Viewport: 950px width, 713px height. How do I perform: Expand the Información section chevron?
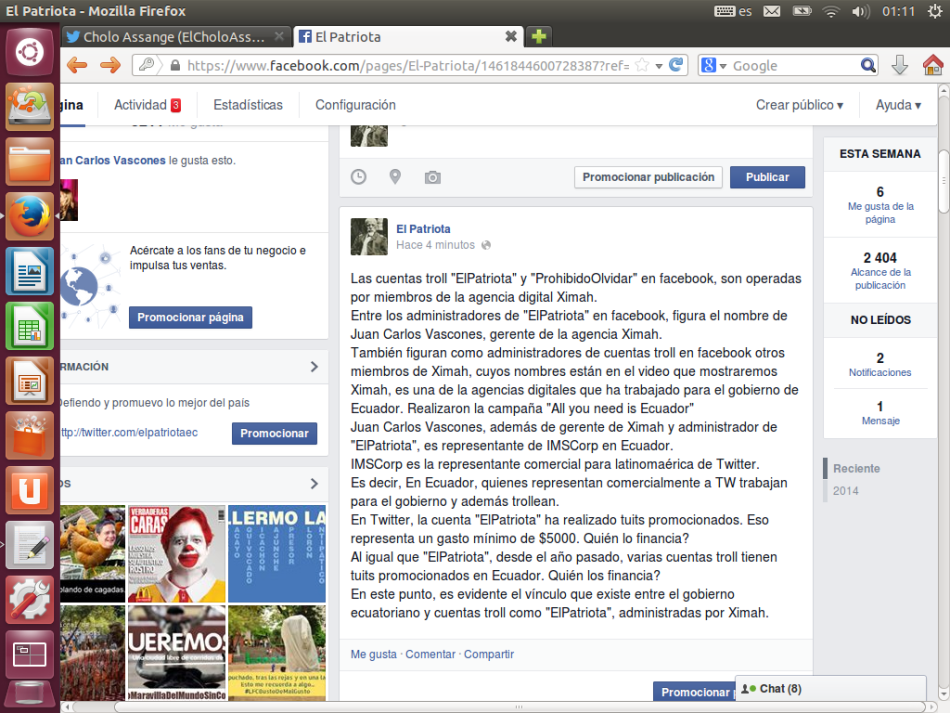tap(314, 366)
